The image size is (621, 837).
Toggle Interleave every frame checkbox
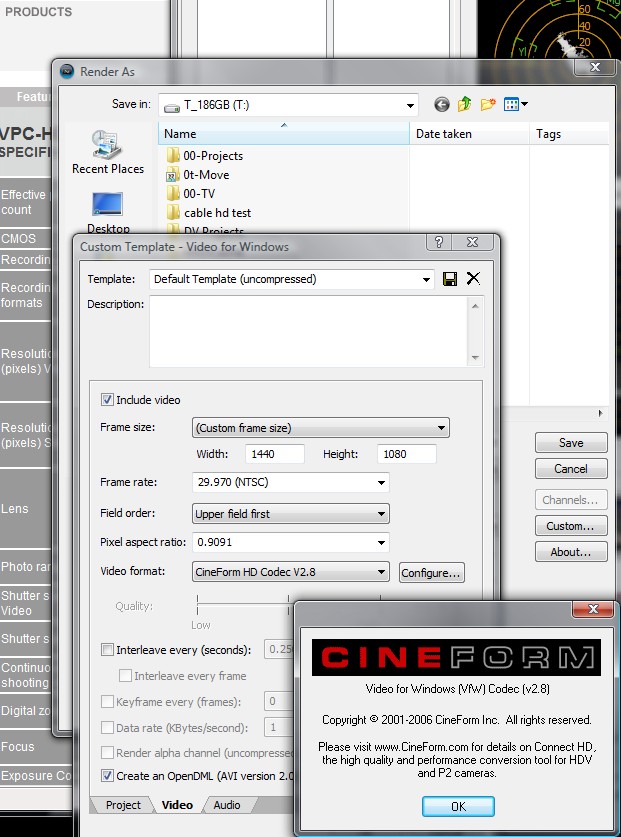tap(125, 675)
